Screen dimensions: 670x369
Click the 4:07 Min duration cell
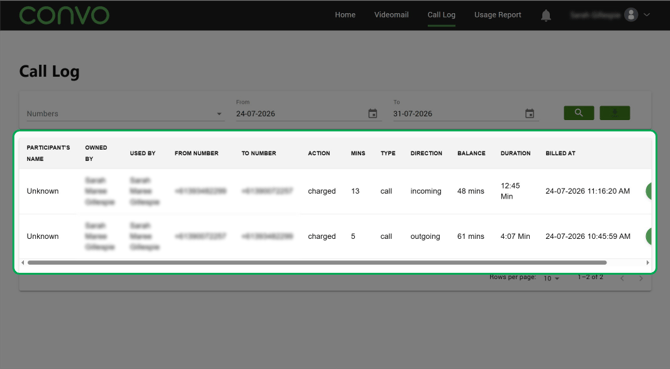[515, 237]
